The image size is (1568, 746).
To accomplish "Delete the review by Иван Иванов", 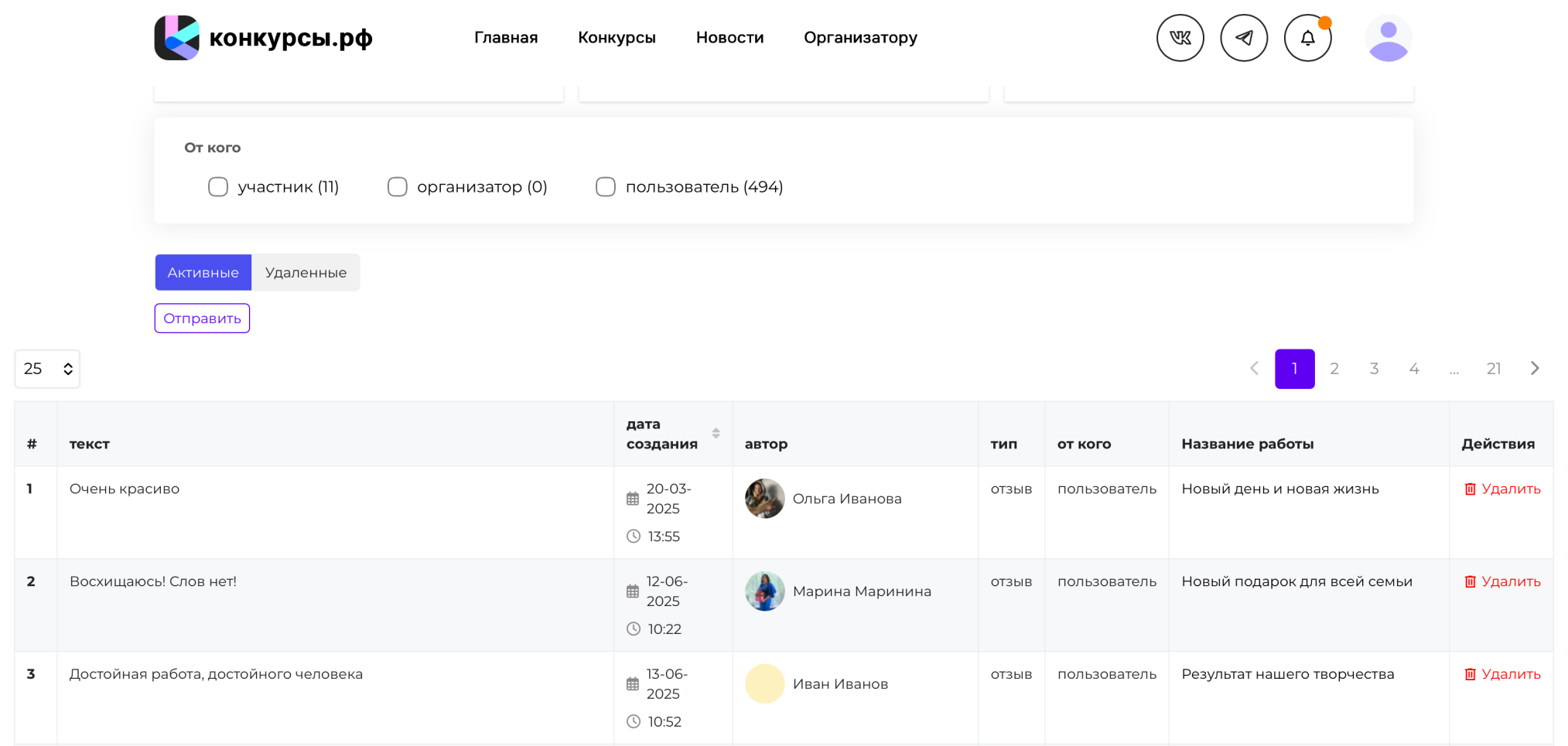I will click(1502, 675).
